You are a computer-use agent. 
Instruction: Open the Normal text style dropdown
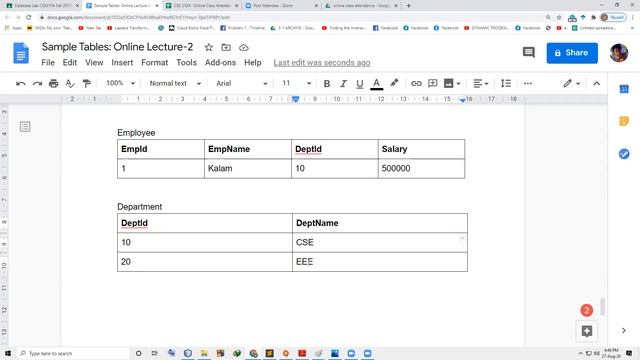pyautogui.click(x=175, y=83)
